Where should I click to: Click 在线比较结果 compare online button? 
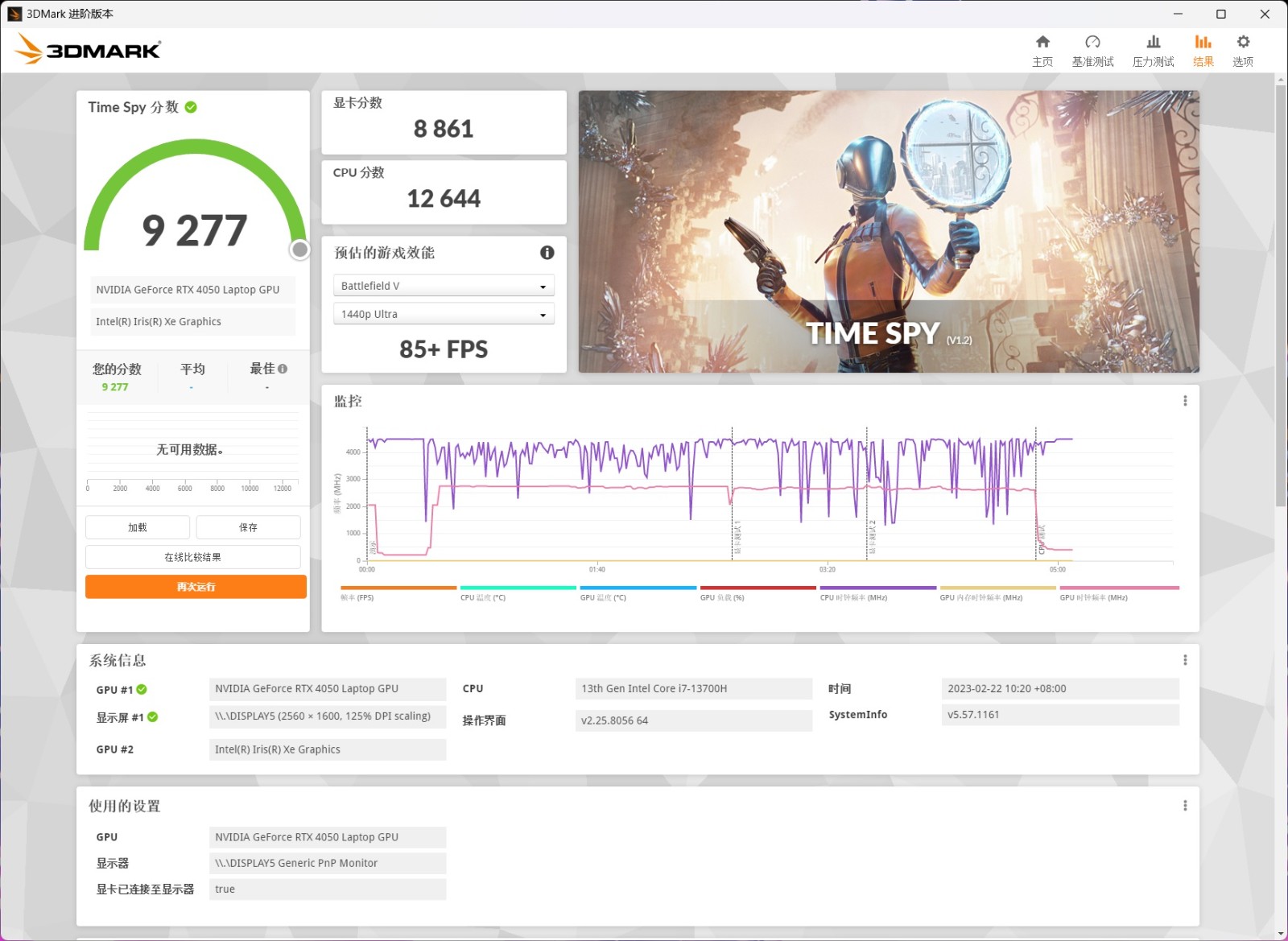192,557
